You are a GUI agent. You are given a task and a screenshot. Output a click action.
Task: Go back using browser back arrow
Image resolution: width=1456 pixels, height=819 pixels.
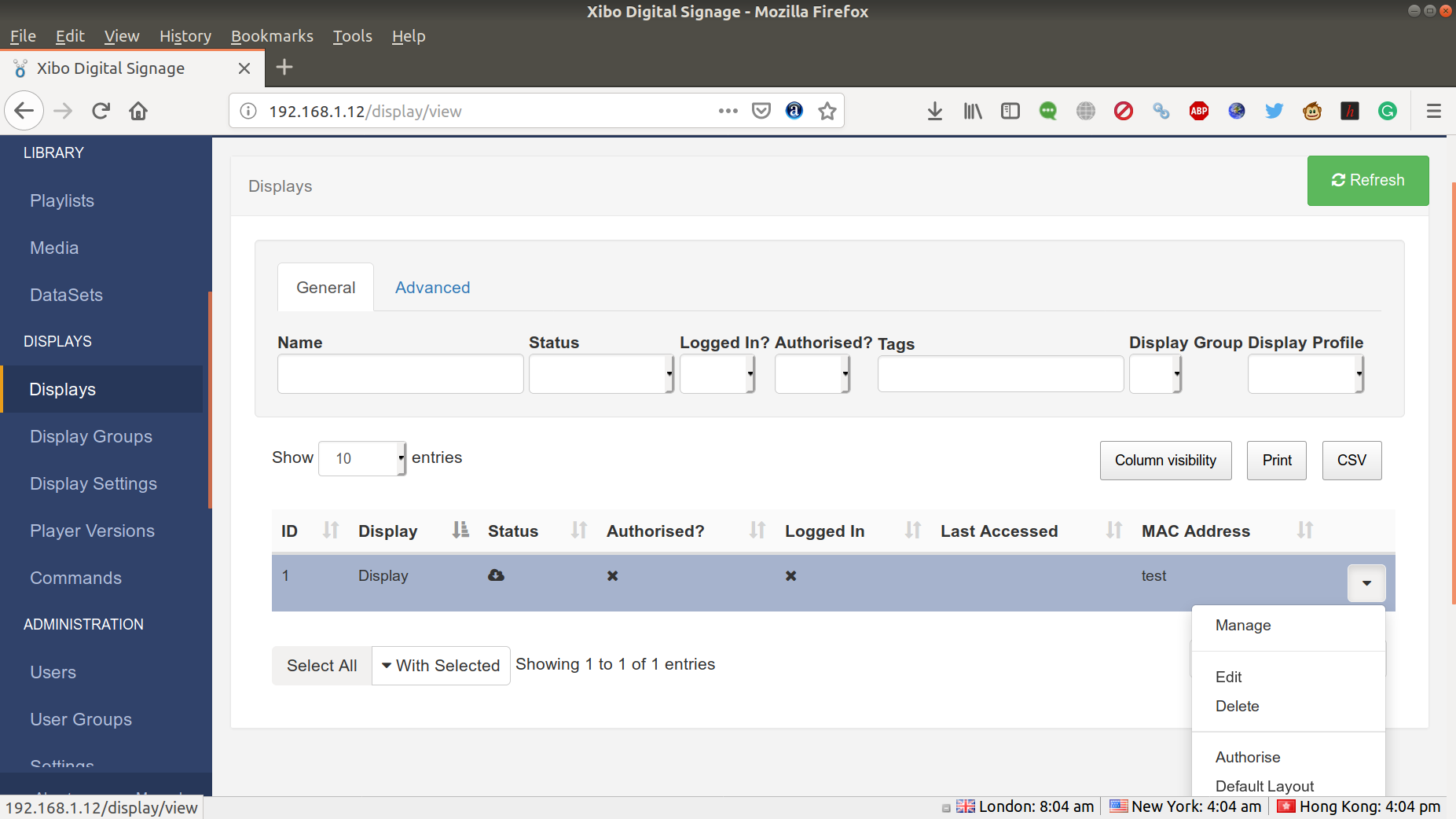click(x=24, y=111)
